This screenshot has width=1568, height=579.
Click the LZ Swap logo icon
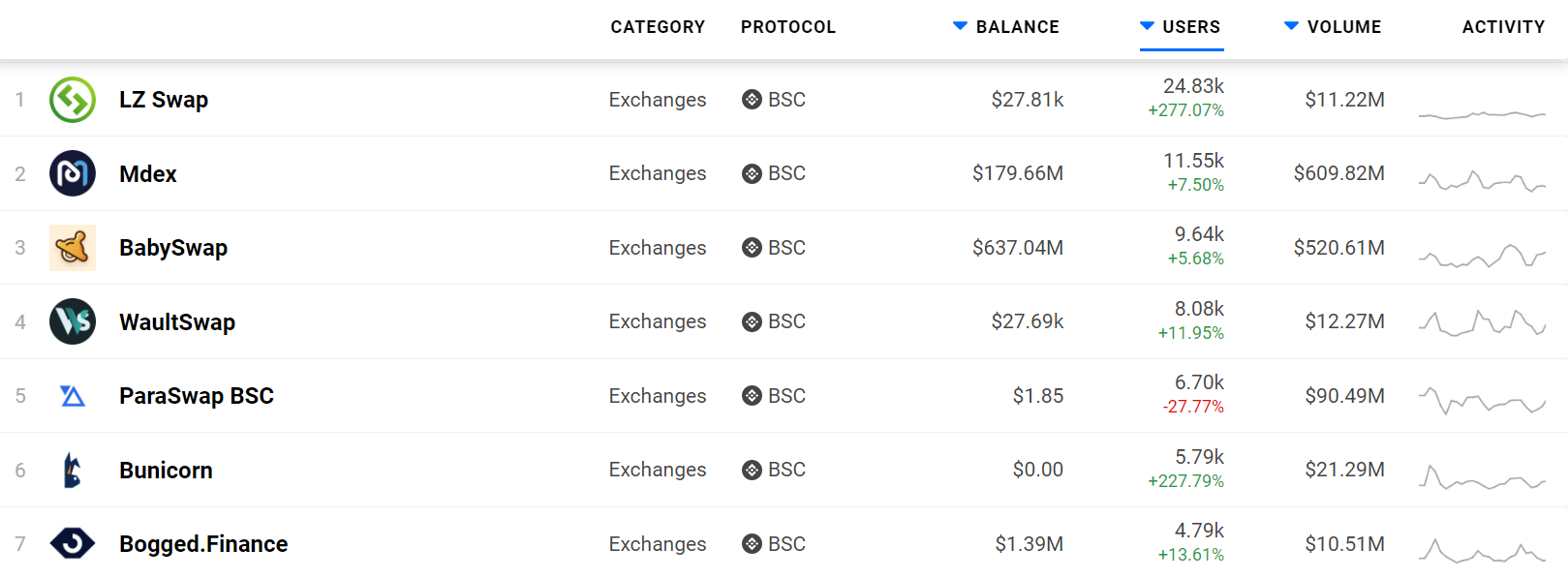pyautogui.click(x=73, y=100)
